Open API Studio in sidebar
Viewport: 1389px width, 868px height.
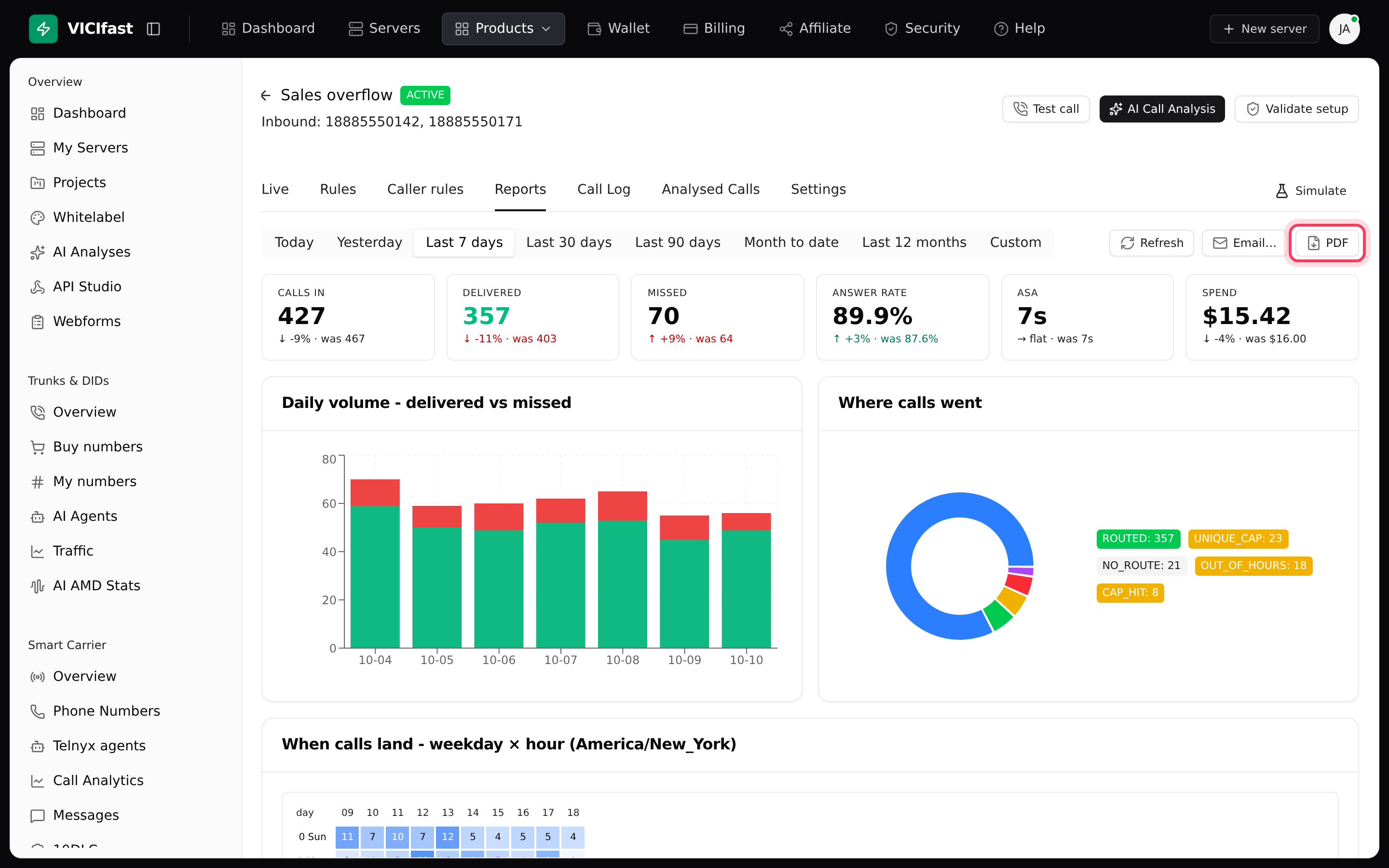coord(126,287)
